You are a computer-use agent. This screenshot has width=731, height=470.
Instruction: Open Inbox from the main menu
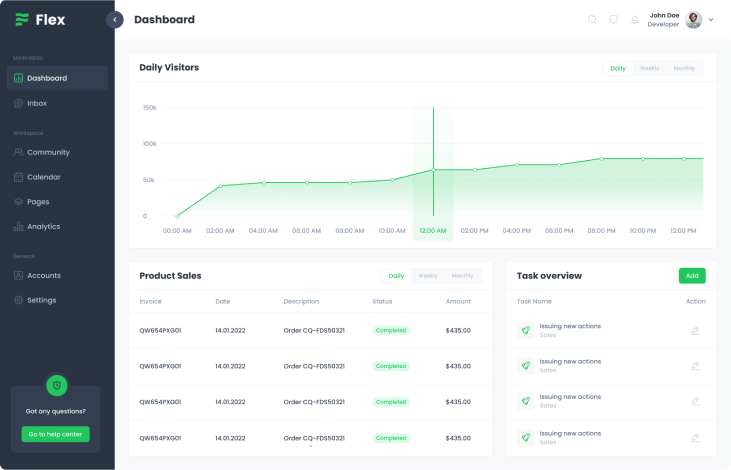point(37,103)
